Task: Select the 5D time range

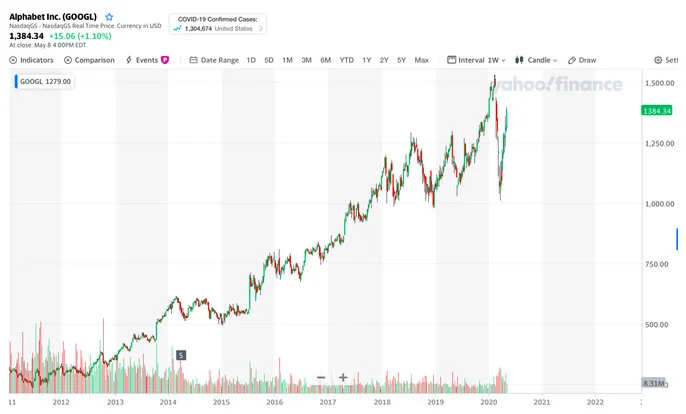Action: [269, 60]
